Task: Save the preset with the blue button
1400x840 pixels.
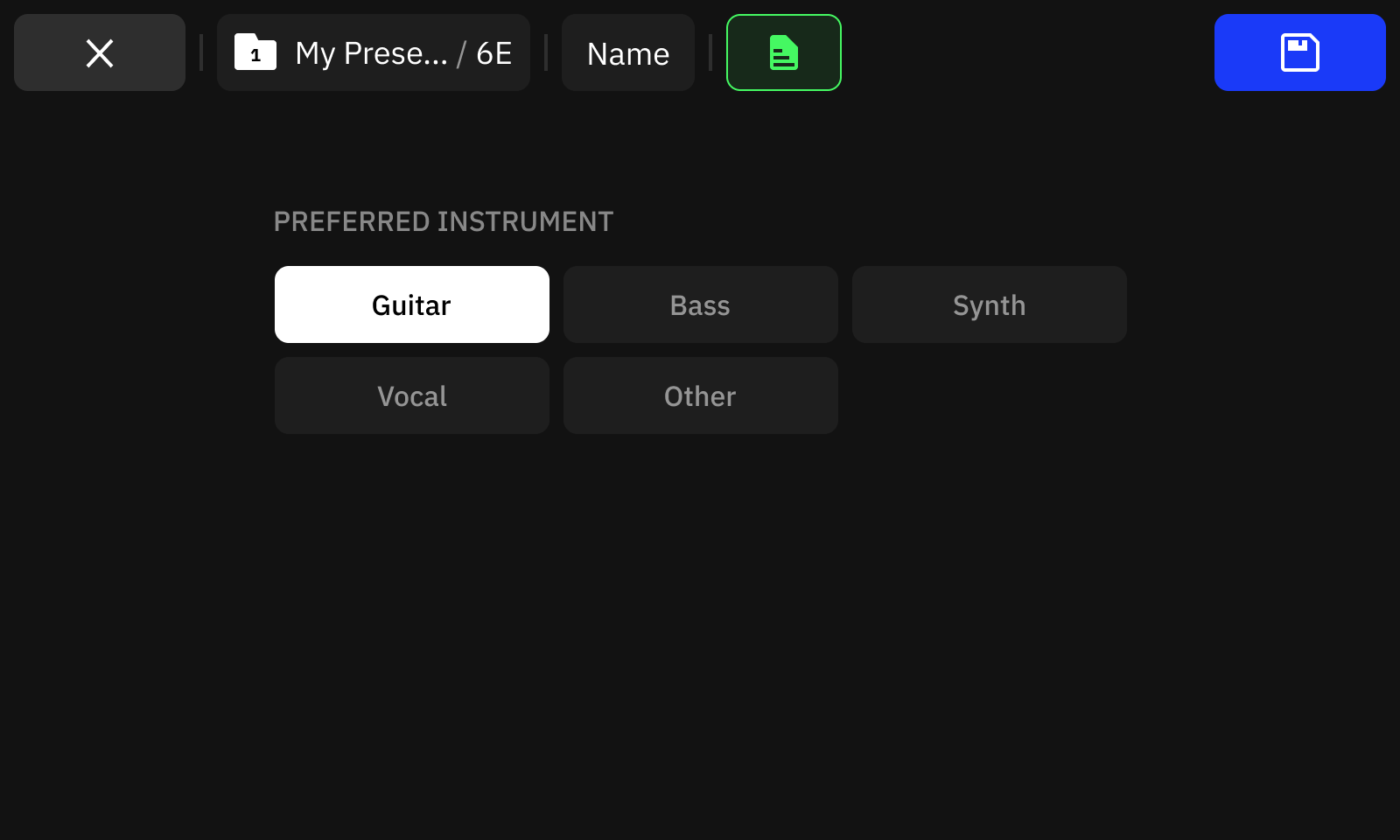Action: pyautogui.click(x=1300, y=52)
